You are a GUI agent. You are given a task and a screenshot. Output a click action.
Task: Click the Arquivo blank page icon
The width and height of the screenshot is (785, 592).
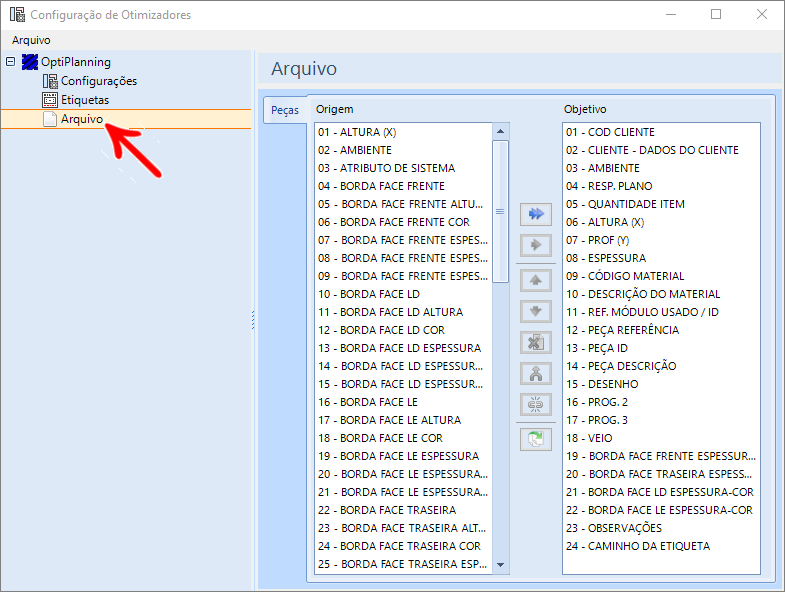(50, 119)
